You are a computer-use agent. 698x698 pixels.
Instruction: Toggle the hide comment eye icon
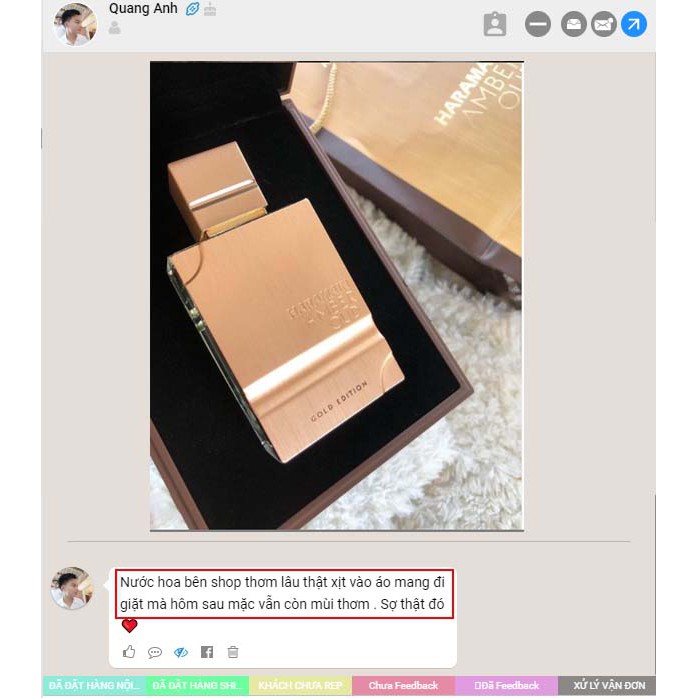pos(181,653)
